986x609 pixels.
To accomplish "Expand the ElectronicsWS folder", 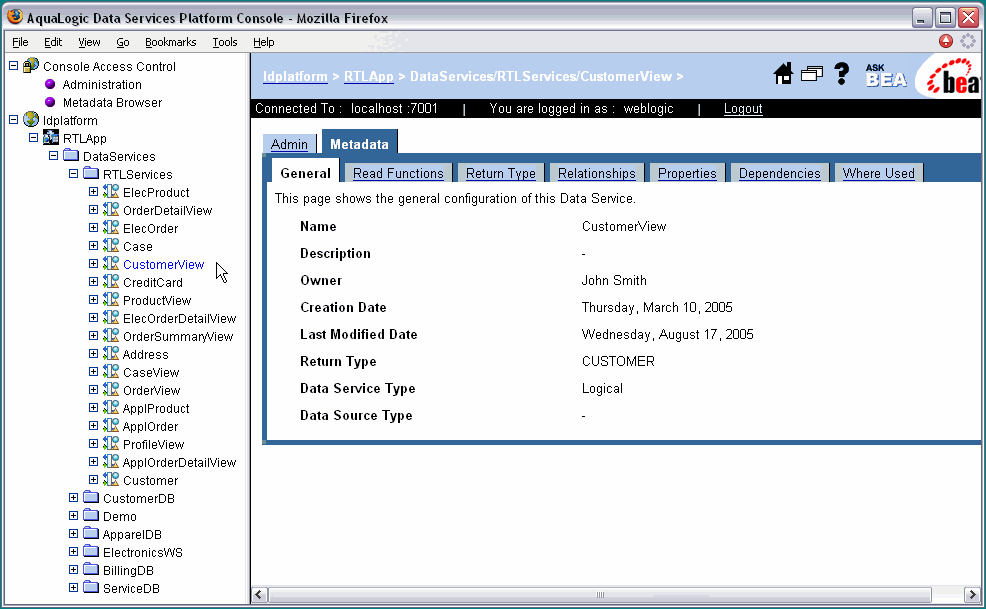I will coord(74,552).
